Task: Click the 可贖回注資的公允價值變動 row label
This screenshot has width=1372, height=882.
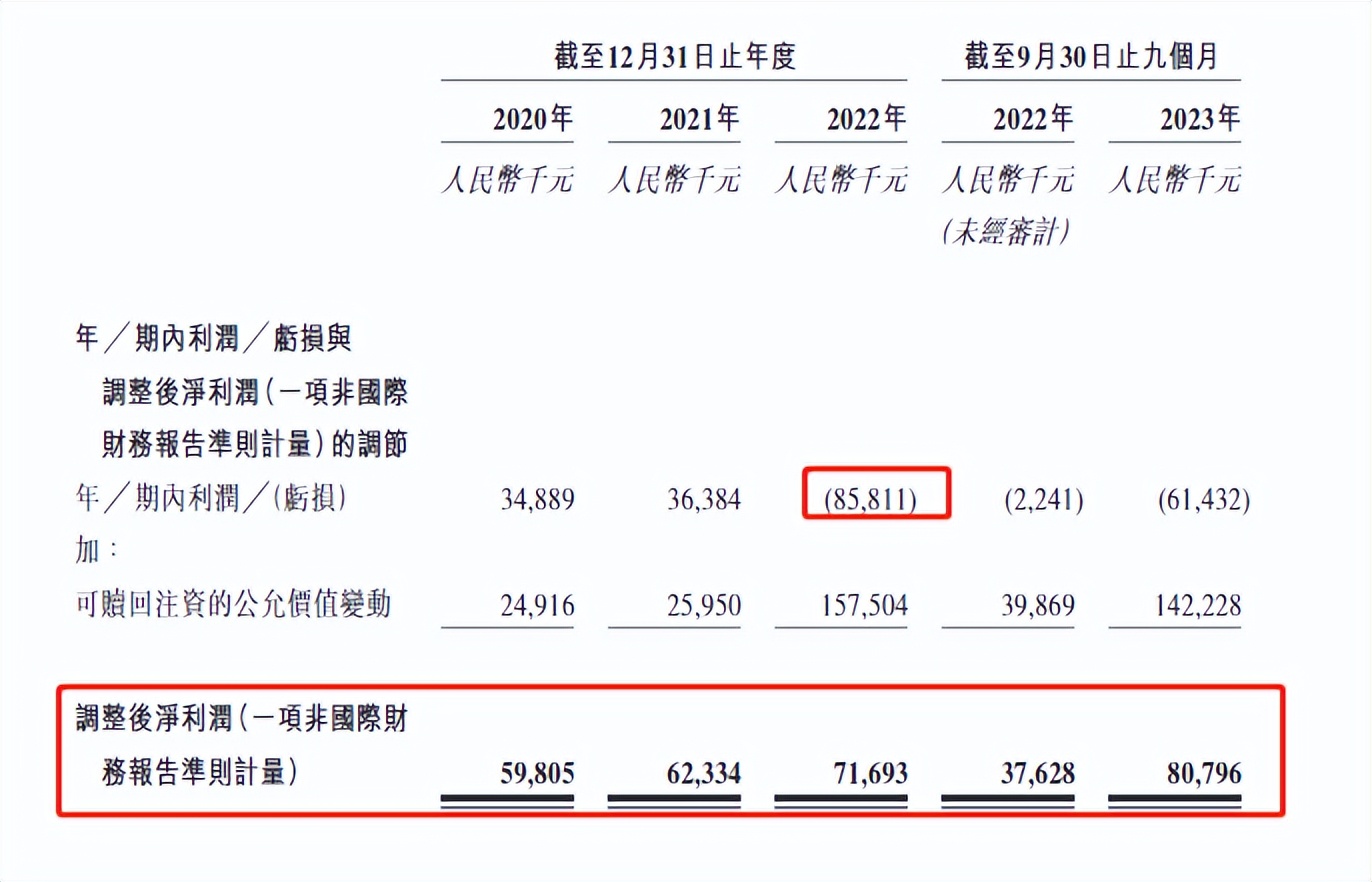Action: tap(233, 605)
